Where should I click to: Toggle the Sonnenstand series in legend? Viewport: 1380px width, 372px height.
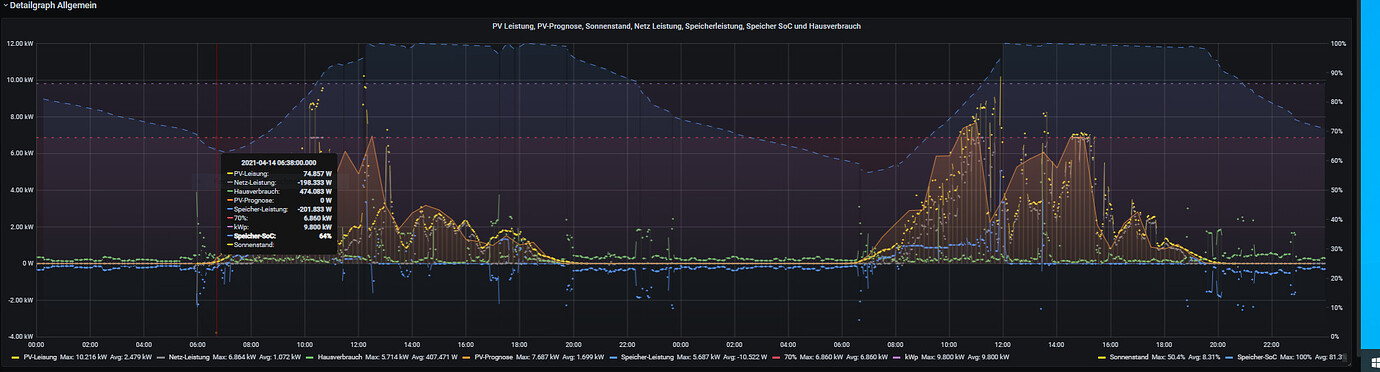(x=1129, y=357)
